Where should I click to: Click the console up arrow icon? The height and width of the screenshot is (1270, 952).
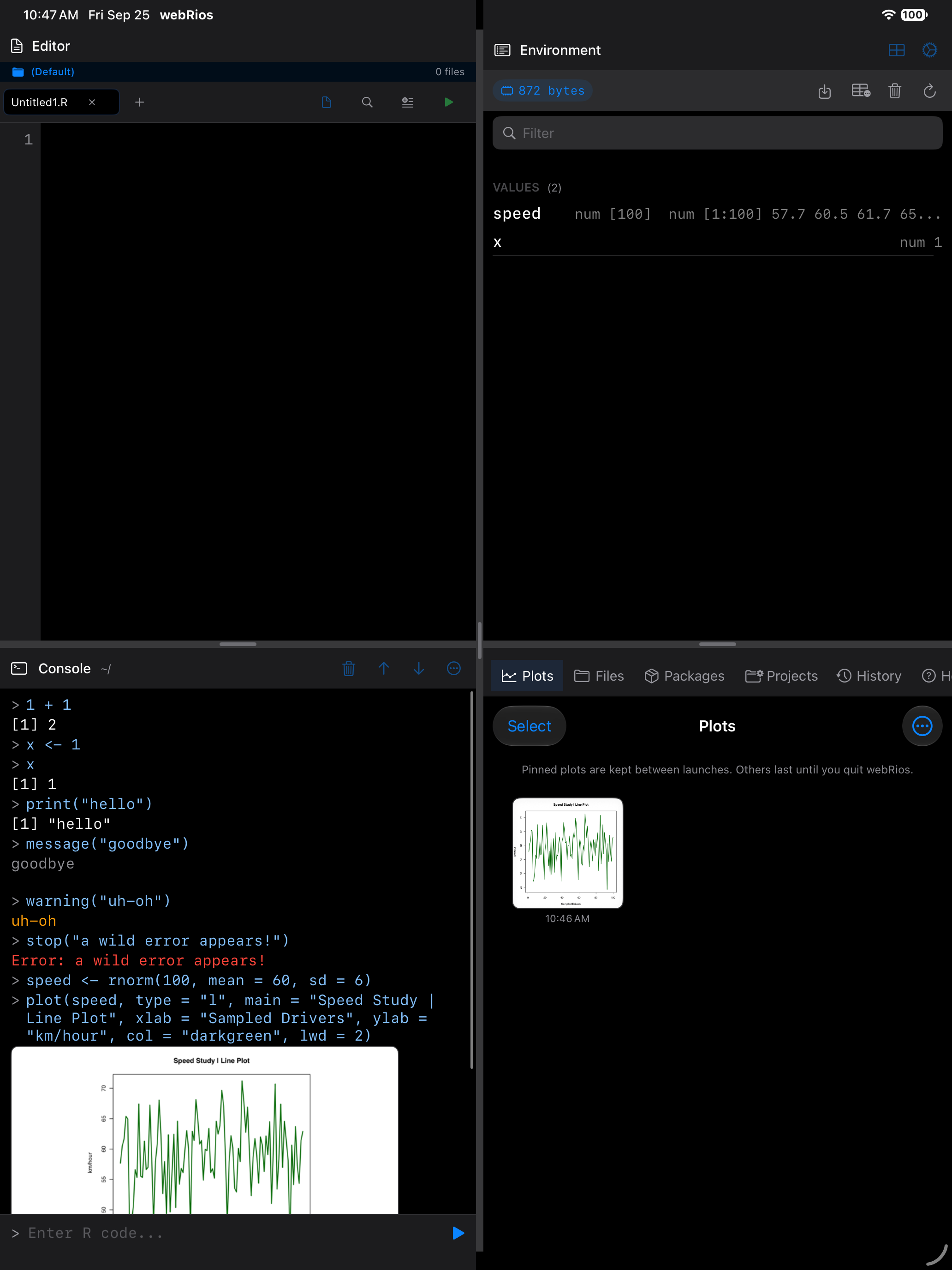[384, 668]
